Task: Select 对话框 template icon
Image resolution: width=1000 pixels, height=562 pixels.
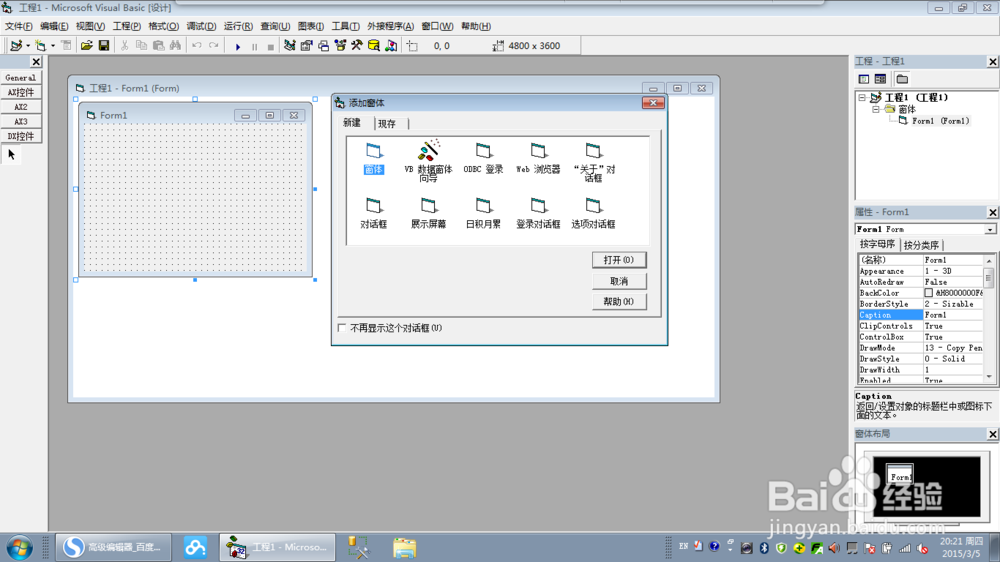Action: click(x=374, y=213)
